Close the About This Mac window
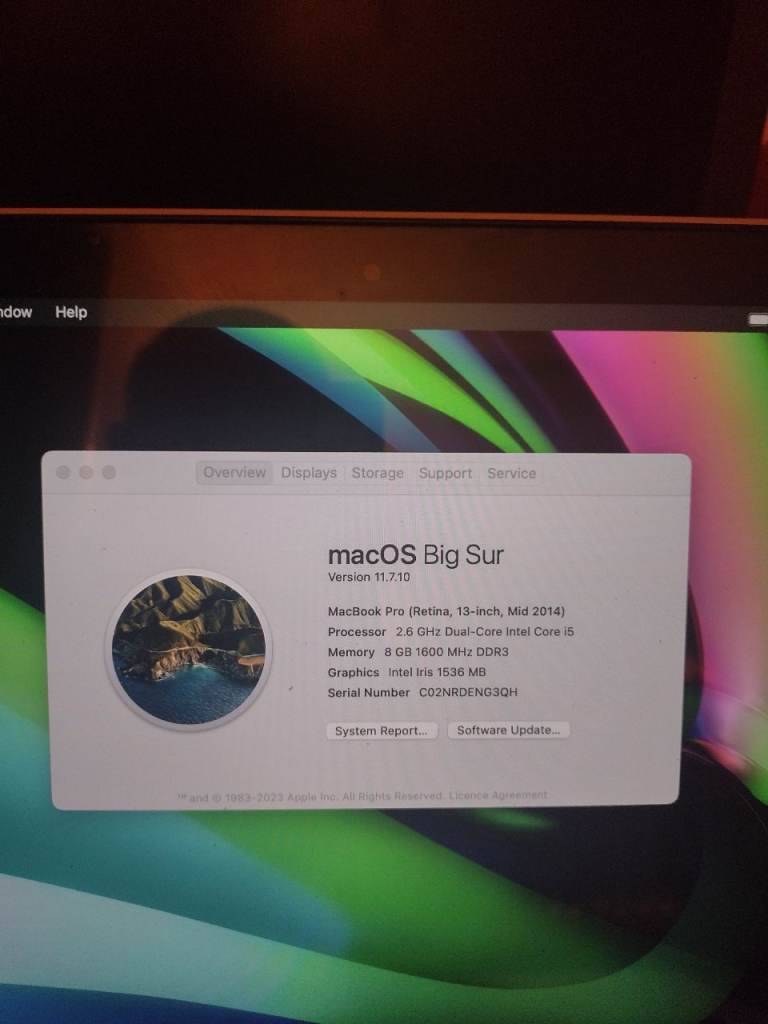Screen dimensions: 768x1024 (x=64, y=472)
